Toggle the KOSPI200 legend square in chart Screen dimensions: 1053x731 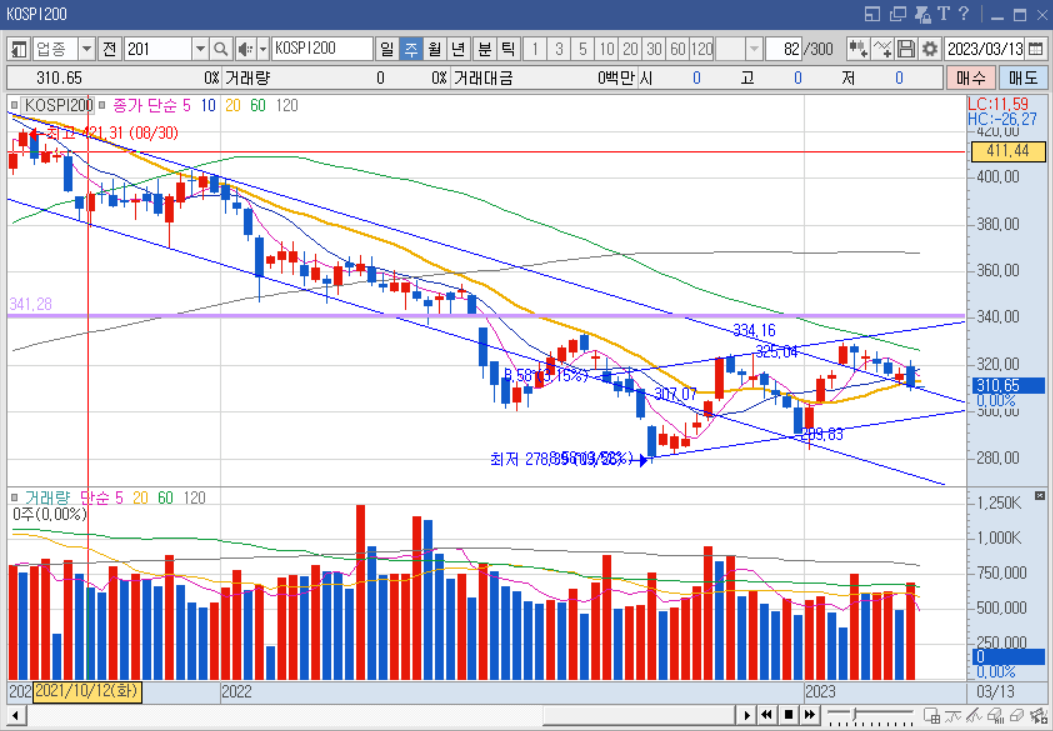point(15,105)
